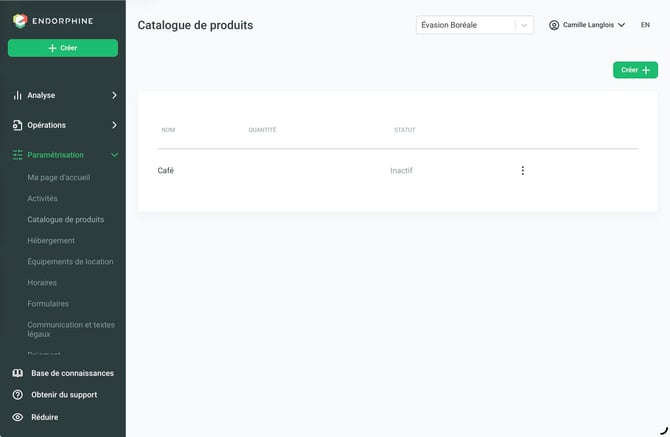Click the Opérations document icon

coord(17,125)
